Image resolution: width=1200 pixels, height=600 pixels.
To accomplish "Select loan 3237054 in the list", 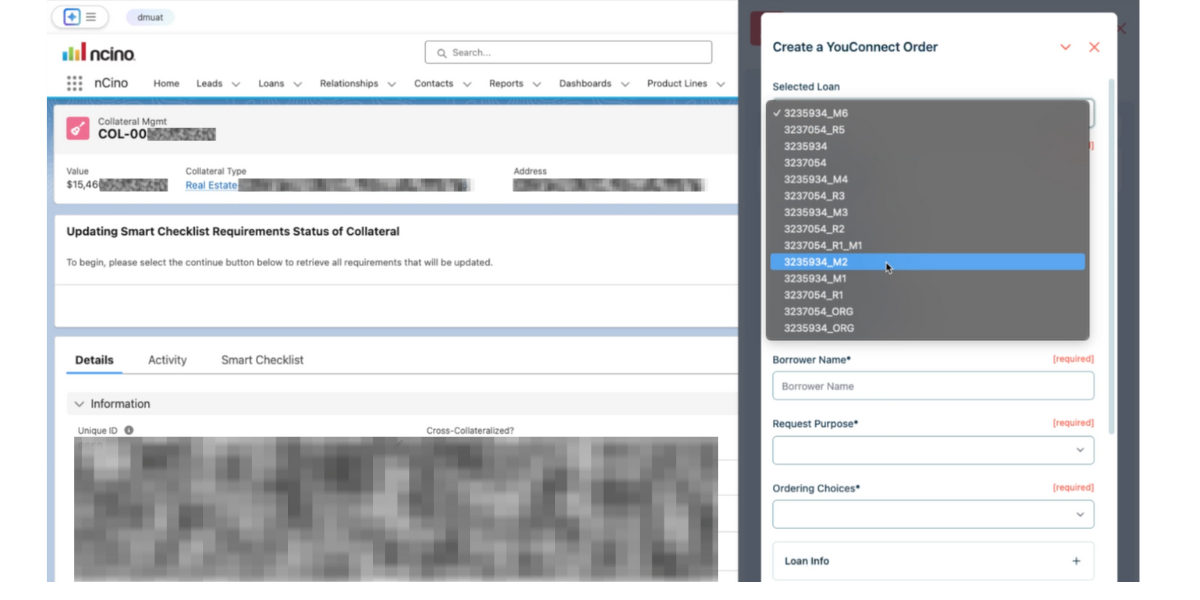I will click(928, 163).
